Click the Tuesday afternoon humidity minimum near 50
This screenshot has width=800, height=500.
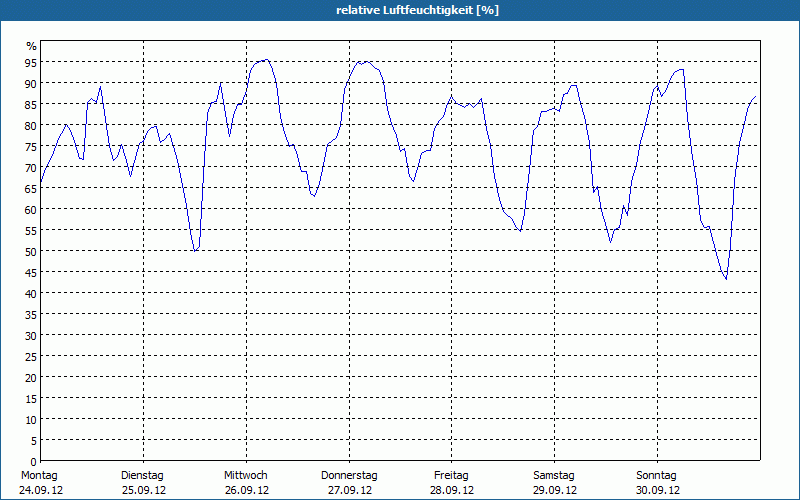point(195,251)
